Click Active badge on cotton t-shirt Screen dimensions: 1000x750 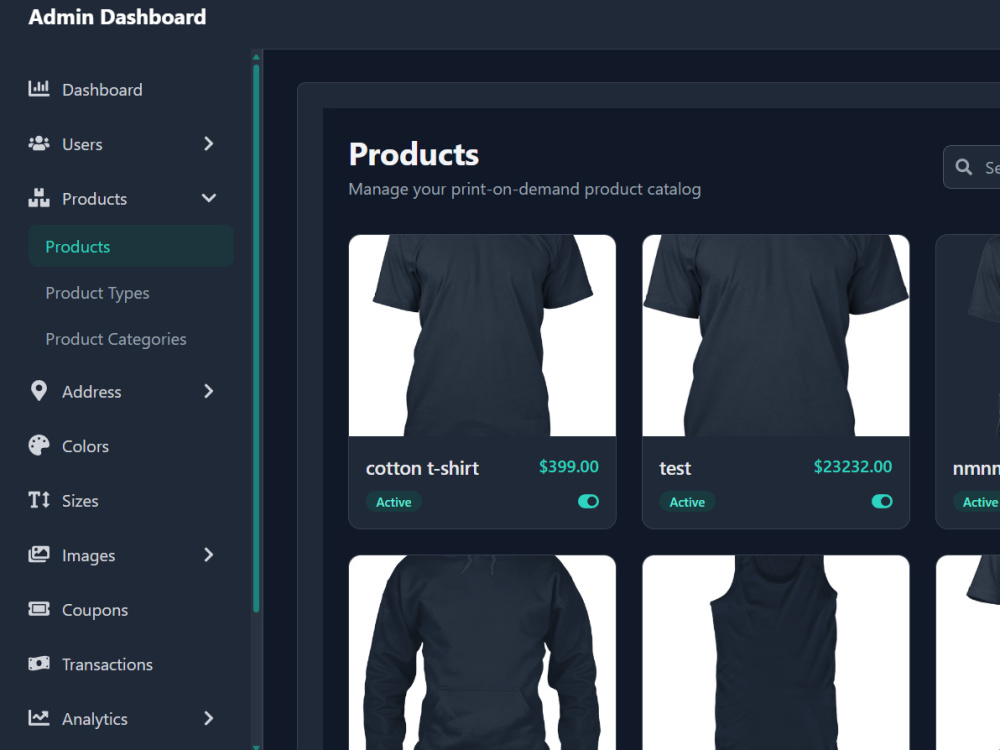point(393,502)
